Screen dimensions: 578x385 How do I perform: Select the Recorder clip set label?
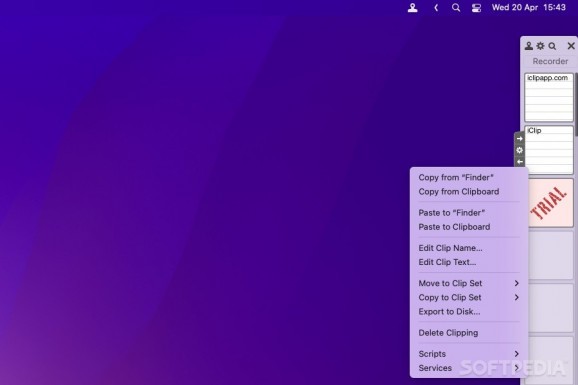550,61
